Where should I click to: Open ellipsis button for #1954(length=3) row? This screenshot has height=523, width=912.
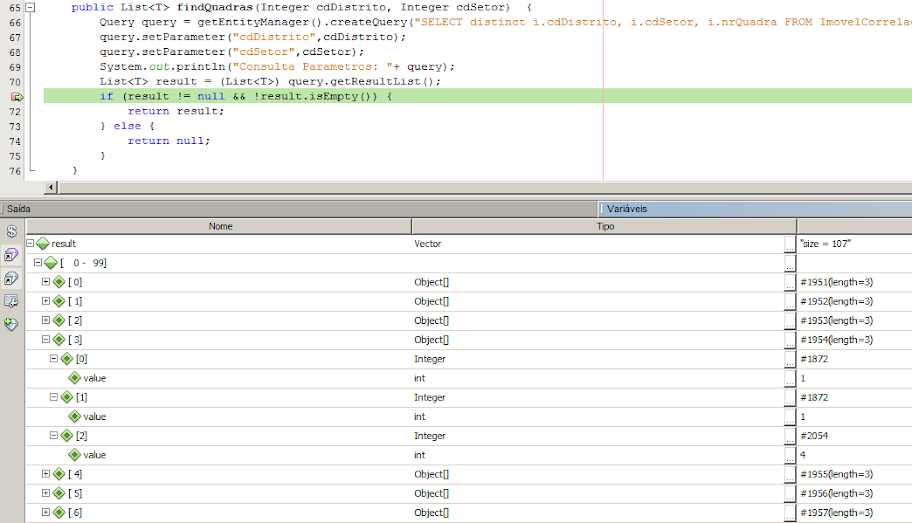point(790,340)
